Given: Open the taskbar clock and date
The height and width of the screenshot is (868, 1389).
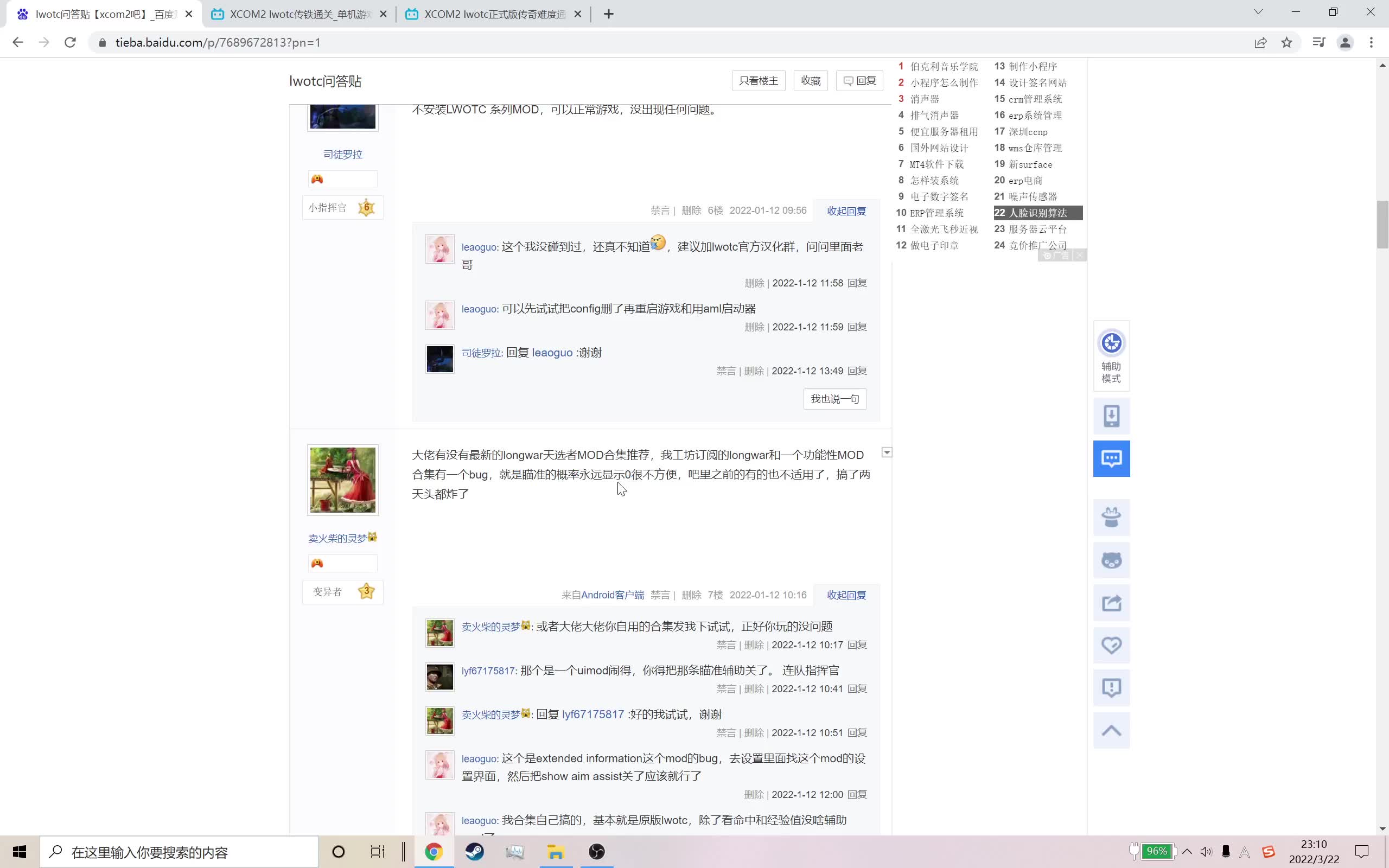Looking at the screenshot, I should [1314, 852].
